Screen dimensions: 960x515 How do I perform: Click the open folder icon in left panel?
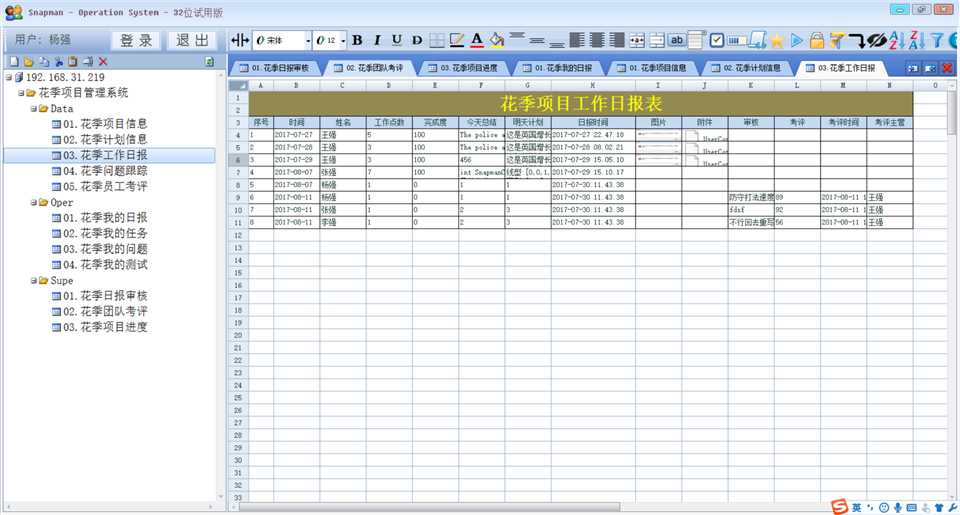pos(28,62)
